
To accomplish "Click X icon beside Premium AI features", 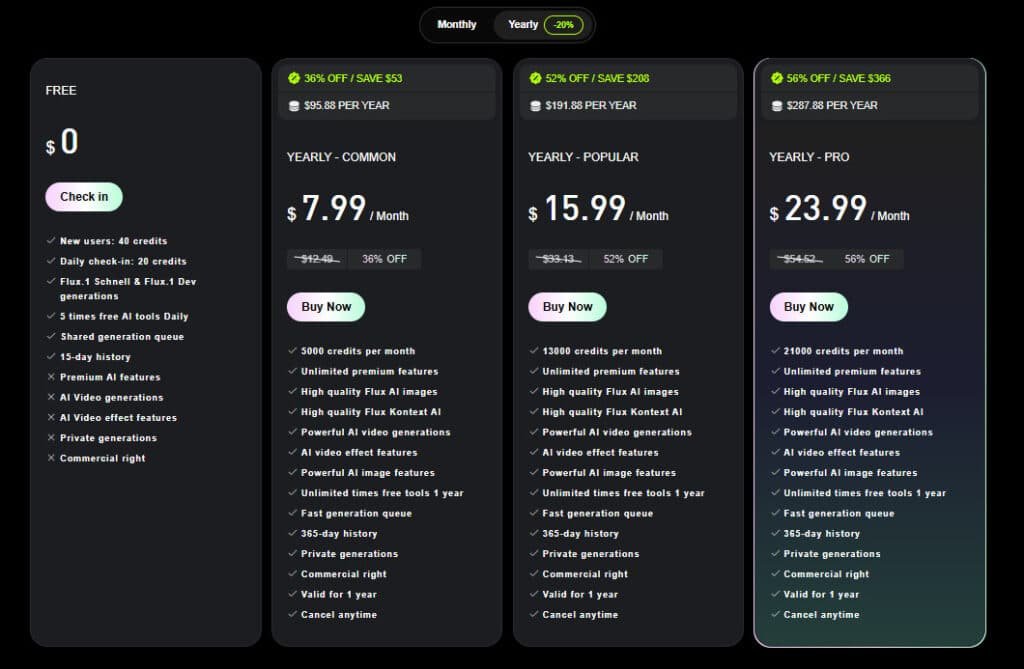I will click(51, 377).
